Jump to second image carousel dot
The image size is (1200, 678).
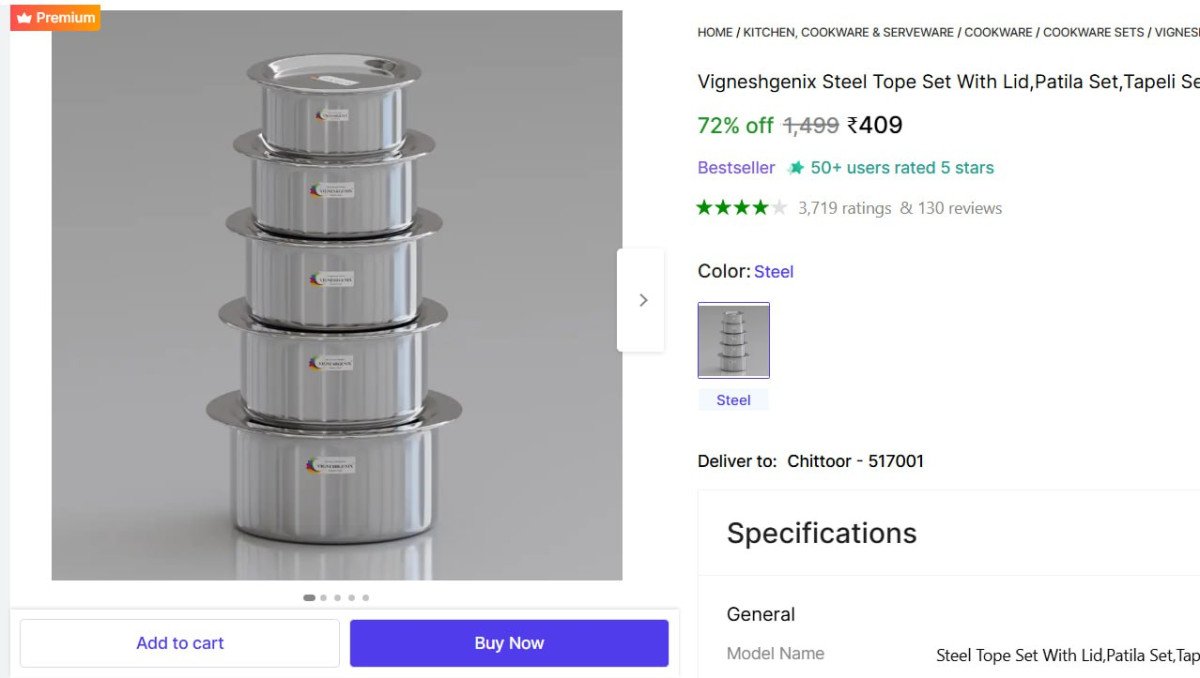tap(323, 598)
